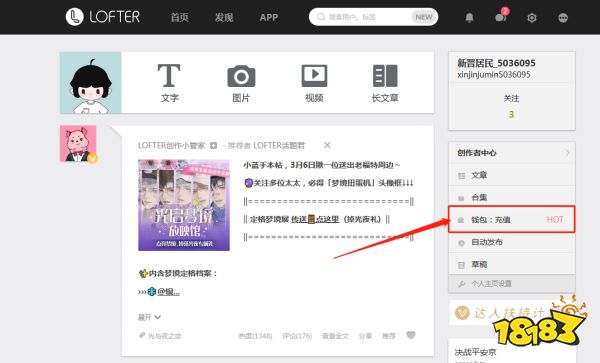Screen dimensions: 600x363
Task: Open the 钱包：充值 wallet recharge item
Action: 512,219
